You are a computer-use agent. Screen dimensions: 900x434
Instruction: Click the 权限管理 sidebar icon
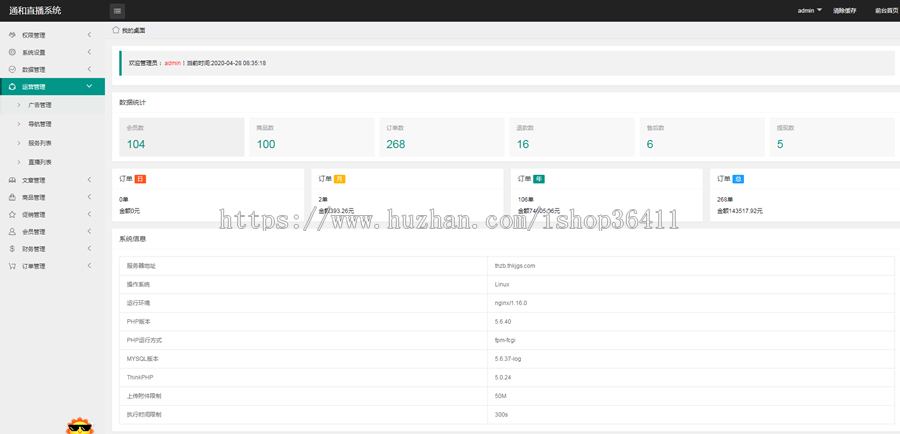[12, 35]
